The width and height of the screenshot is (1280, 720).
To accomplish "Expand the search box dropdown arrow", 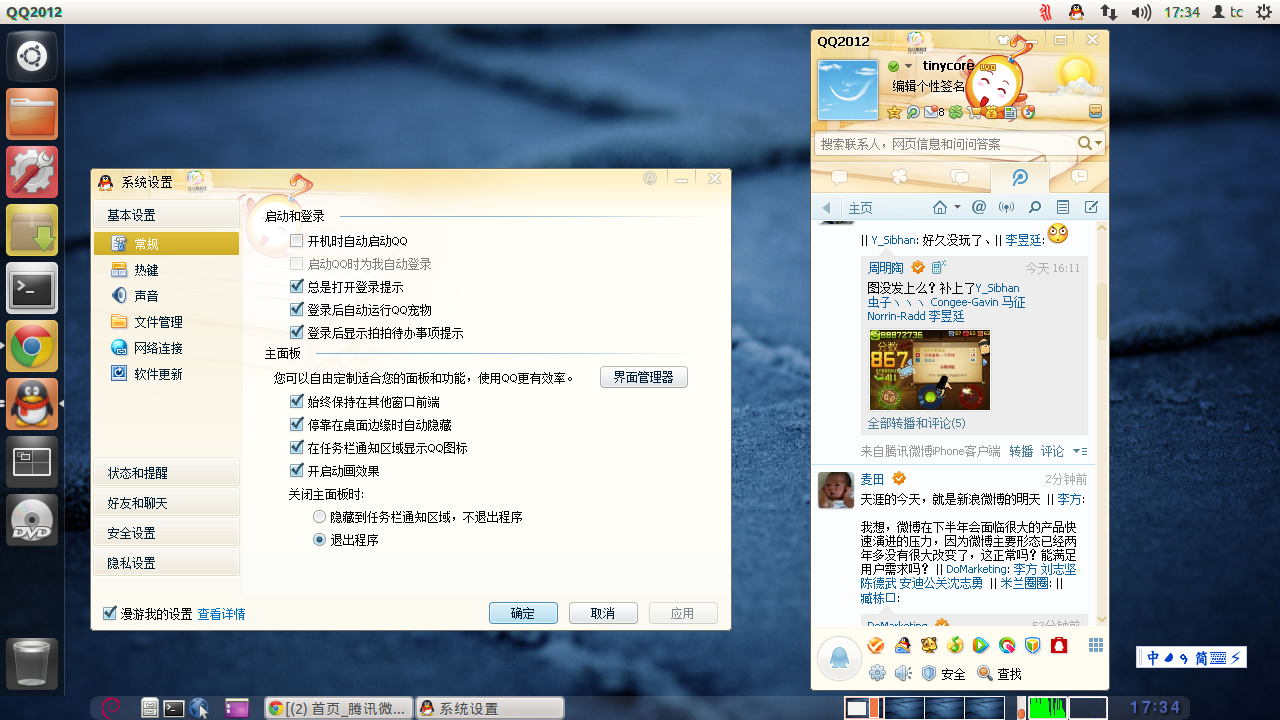I will click(1098, 144).
